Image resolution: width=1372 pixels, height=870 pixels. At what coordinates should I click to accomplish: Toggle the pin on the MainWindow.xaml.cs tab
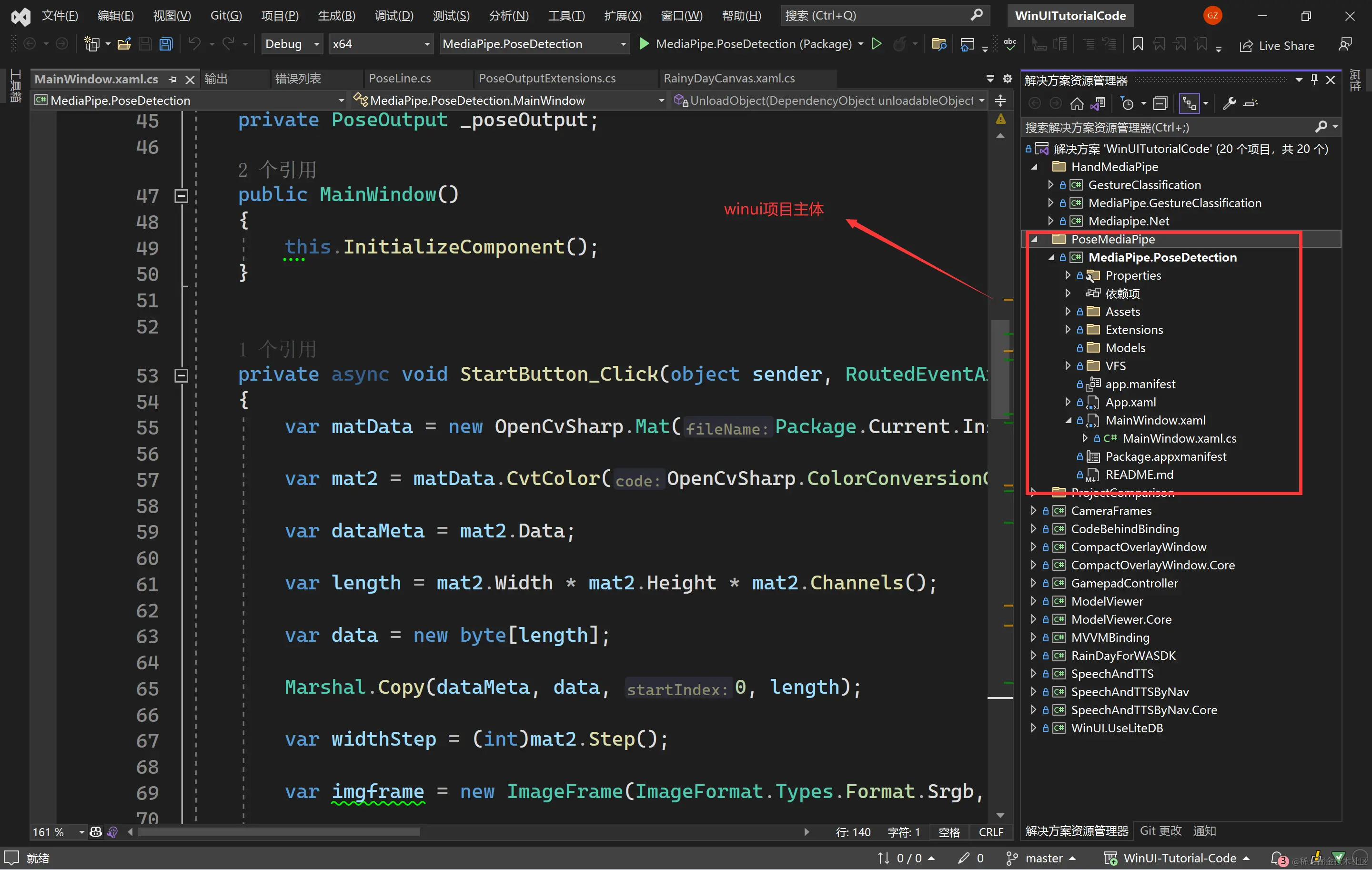click(172, 79)
